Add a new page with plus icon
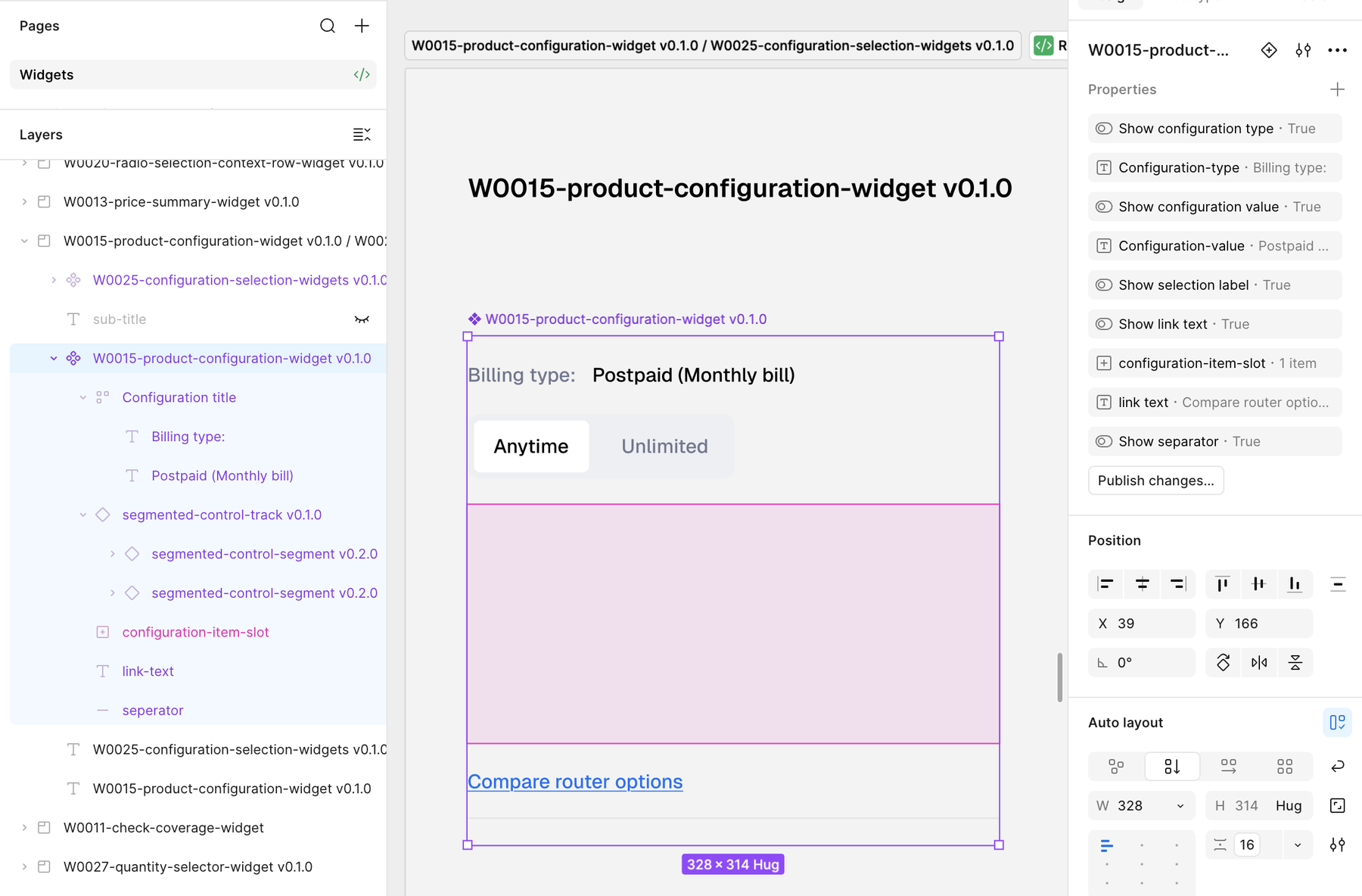The image size is (1362, 896). pos(362,26)
